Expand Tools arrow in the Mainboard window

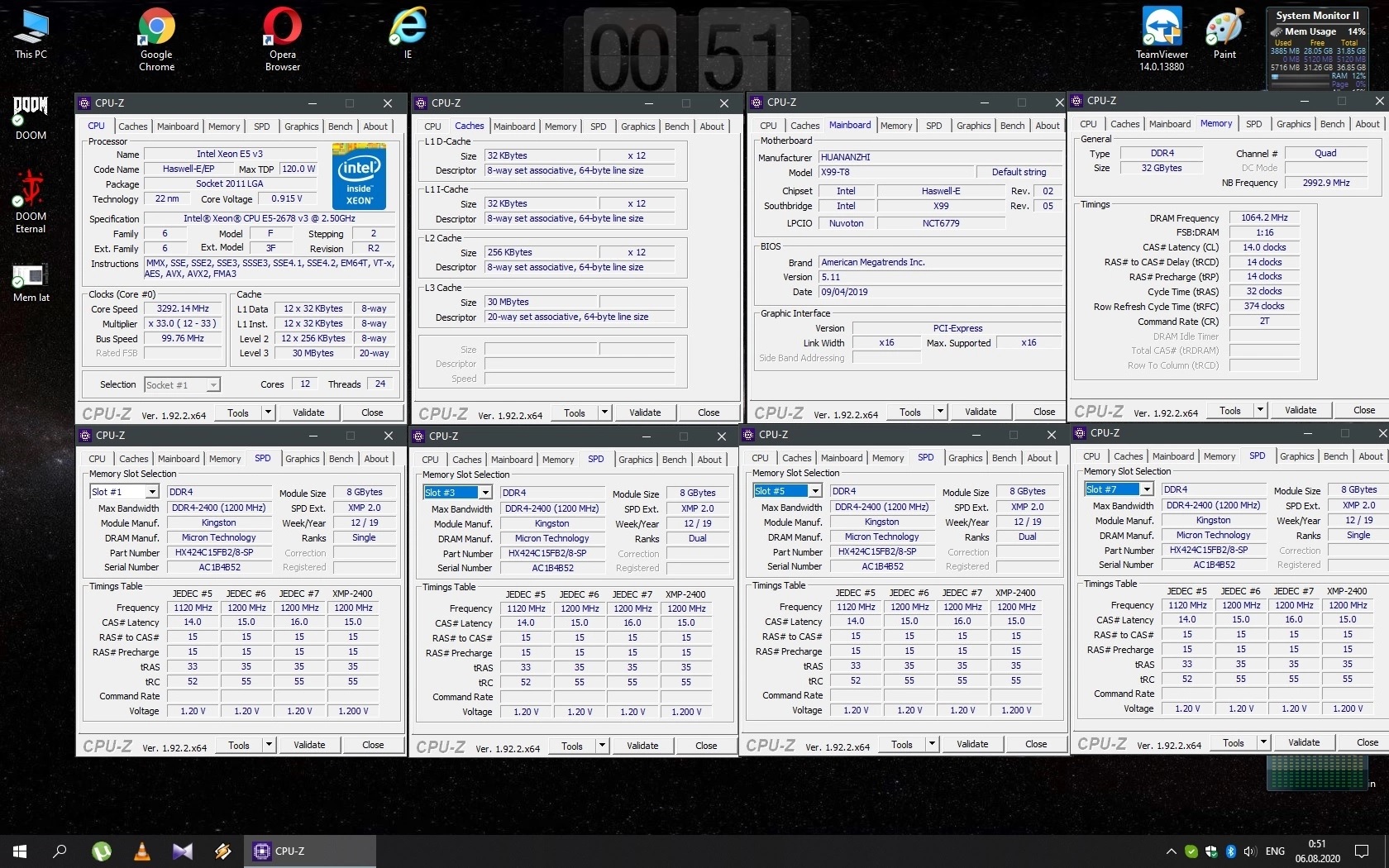(x=940, y=412)
